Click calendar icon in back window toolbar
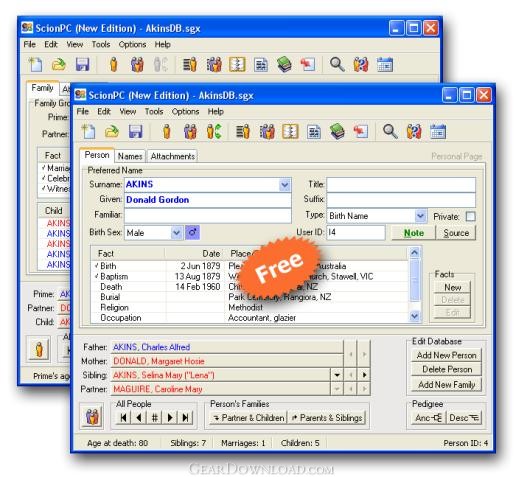Screen dimensions: 522x477 click(x=385, y=64)
